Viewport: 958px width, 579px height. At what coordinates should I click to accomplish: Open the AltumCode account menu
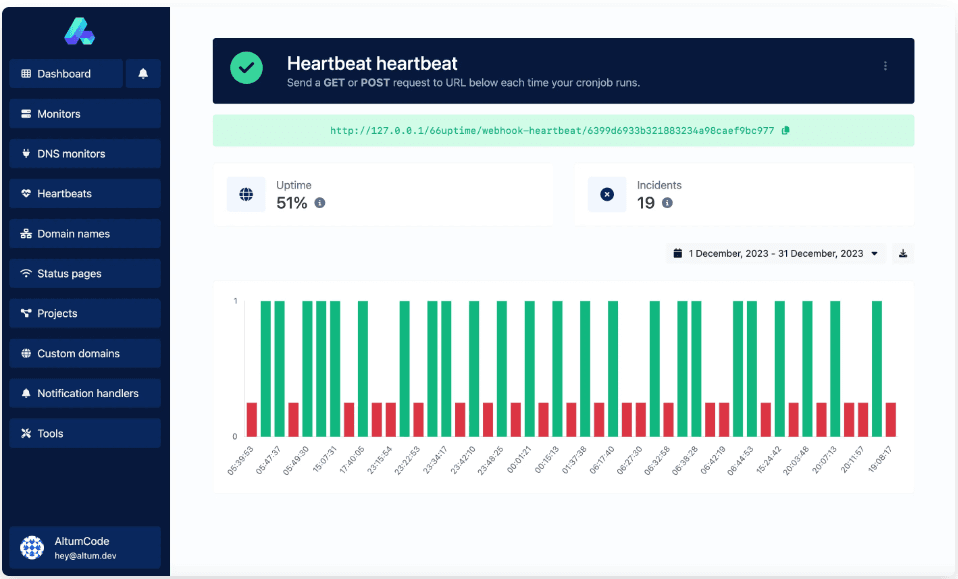pos(84,547)
